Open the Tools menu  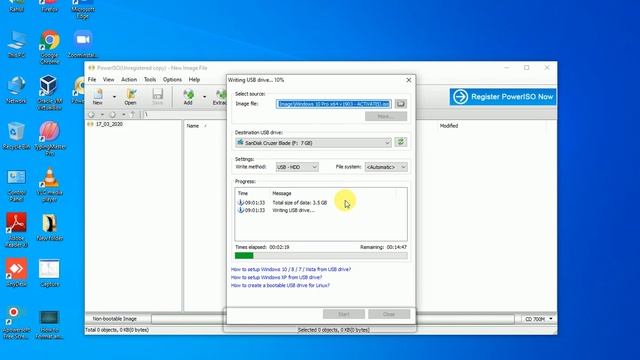pos(150,80)
